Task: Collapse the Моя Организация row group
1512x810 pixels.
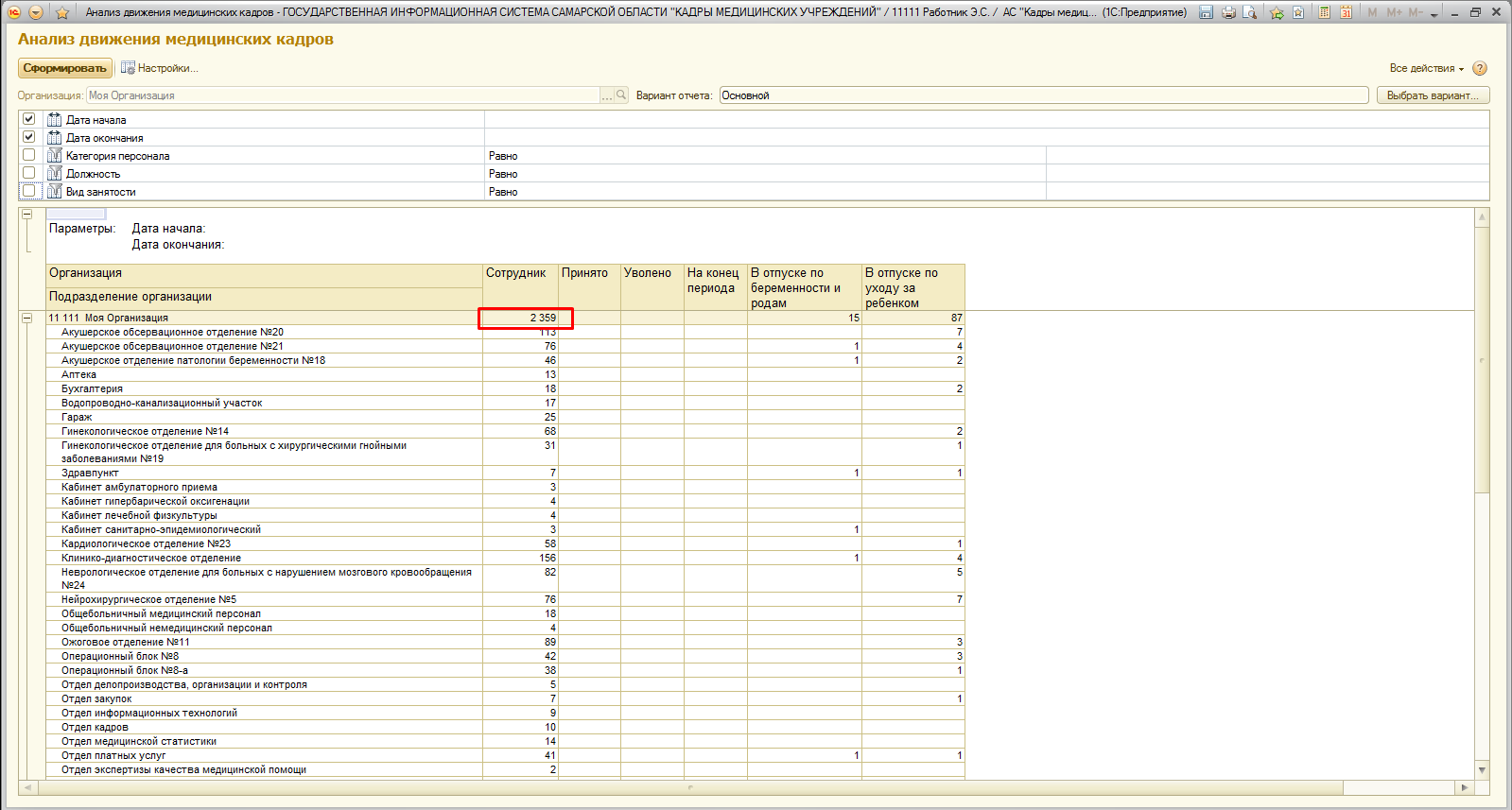Action: pyautogui.click(x=27, y=318)
